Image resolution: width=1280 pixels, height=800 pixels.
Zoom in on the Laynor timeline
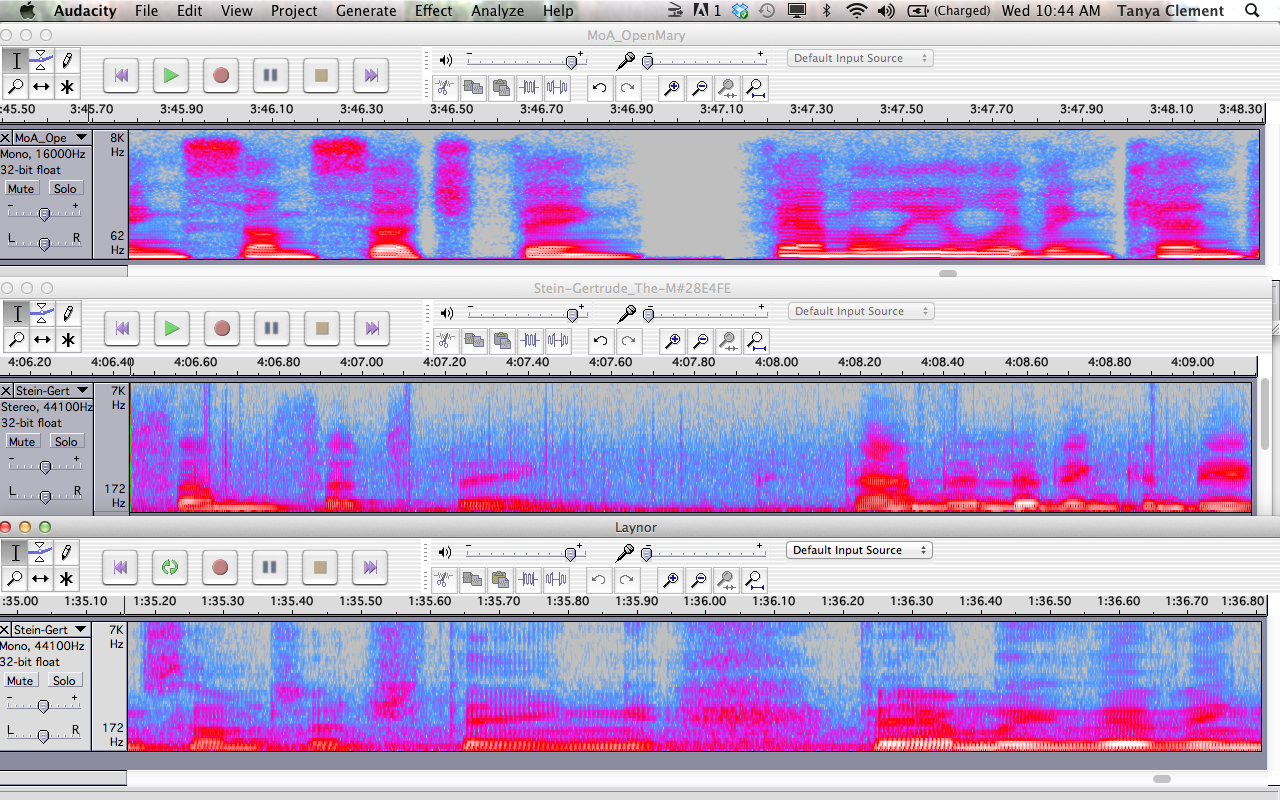coord(672,580)
